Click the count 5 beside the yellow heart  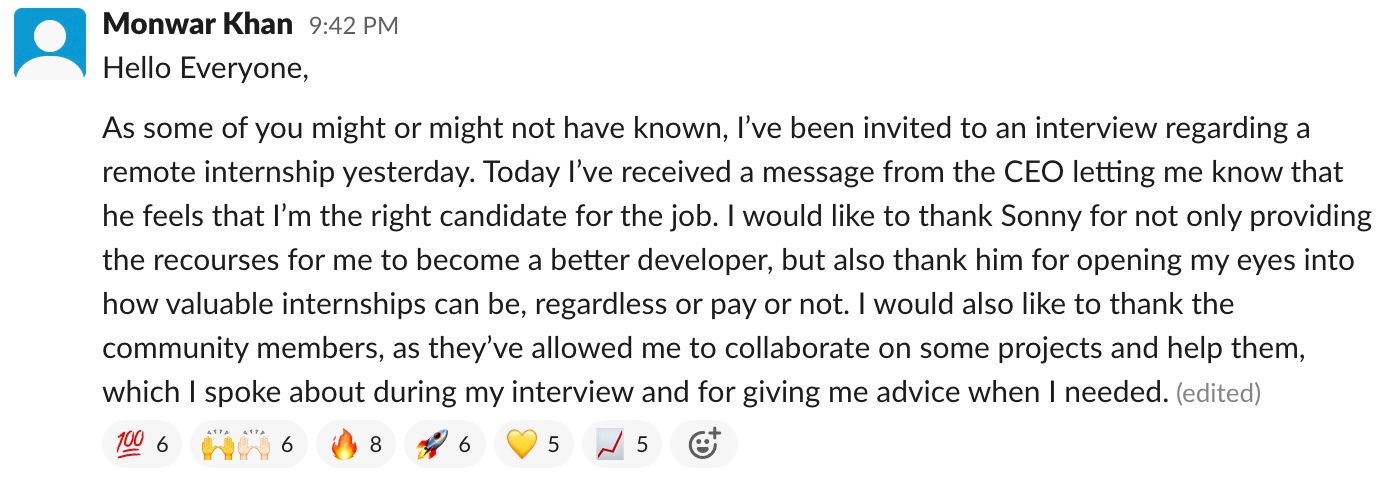pos(553,444)
